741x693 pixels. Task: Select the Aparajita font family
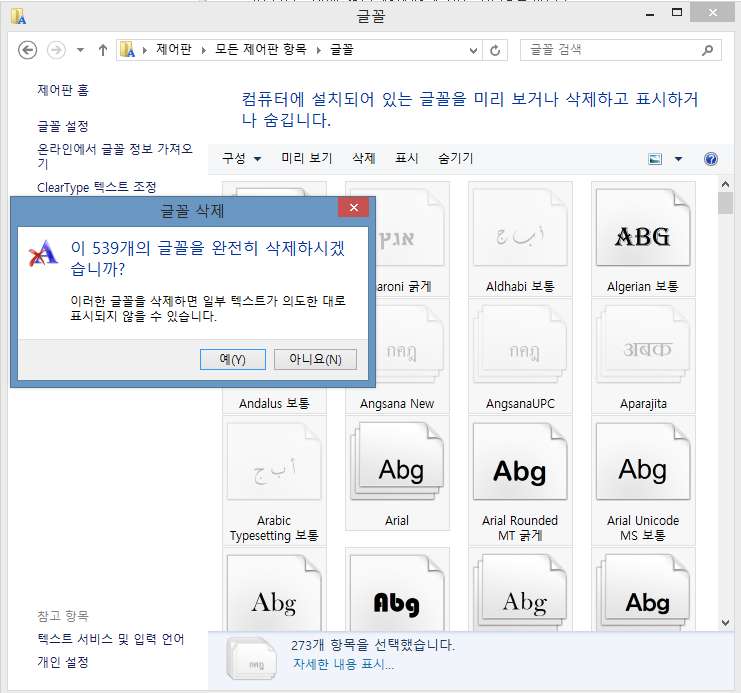pyautogui.click(x=643, y=357)
